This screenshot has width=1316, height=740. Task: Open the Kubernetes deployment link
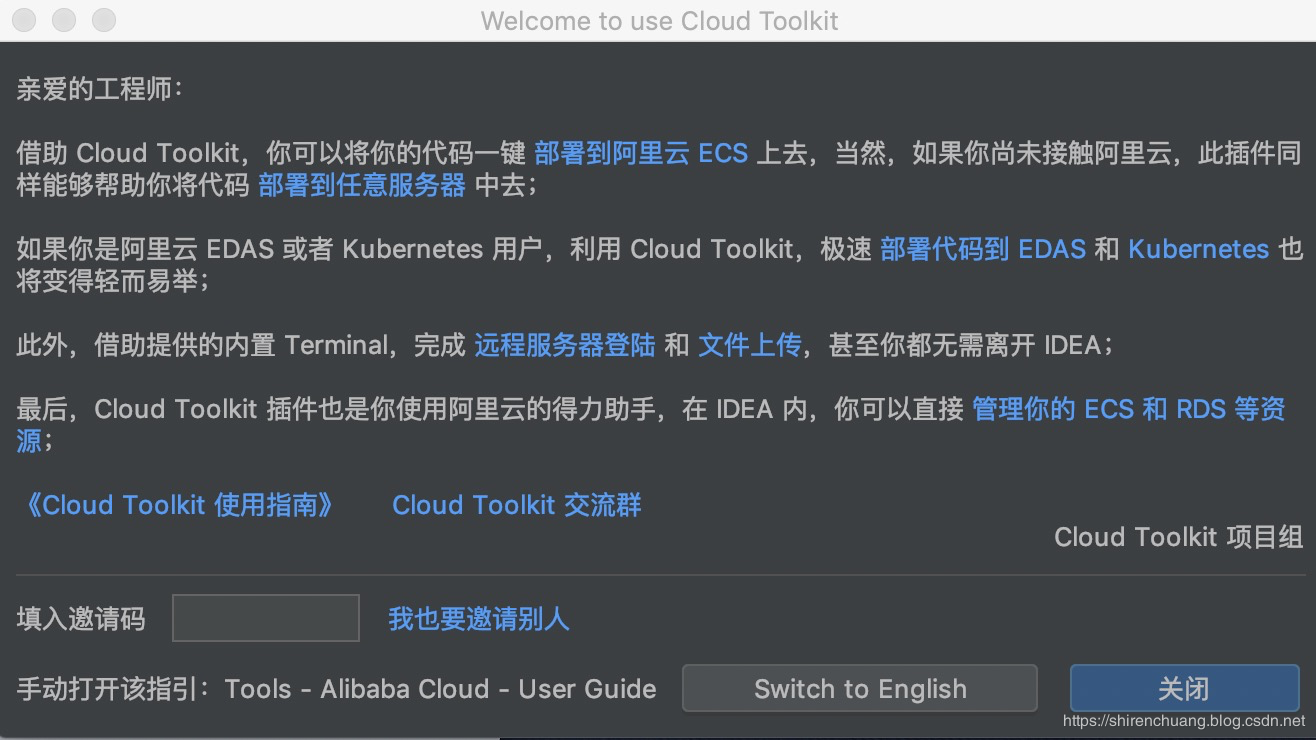[1198, 249]
